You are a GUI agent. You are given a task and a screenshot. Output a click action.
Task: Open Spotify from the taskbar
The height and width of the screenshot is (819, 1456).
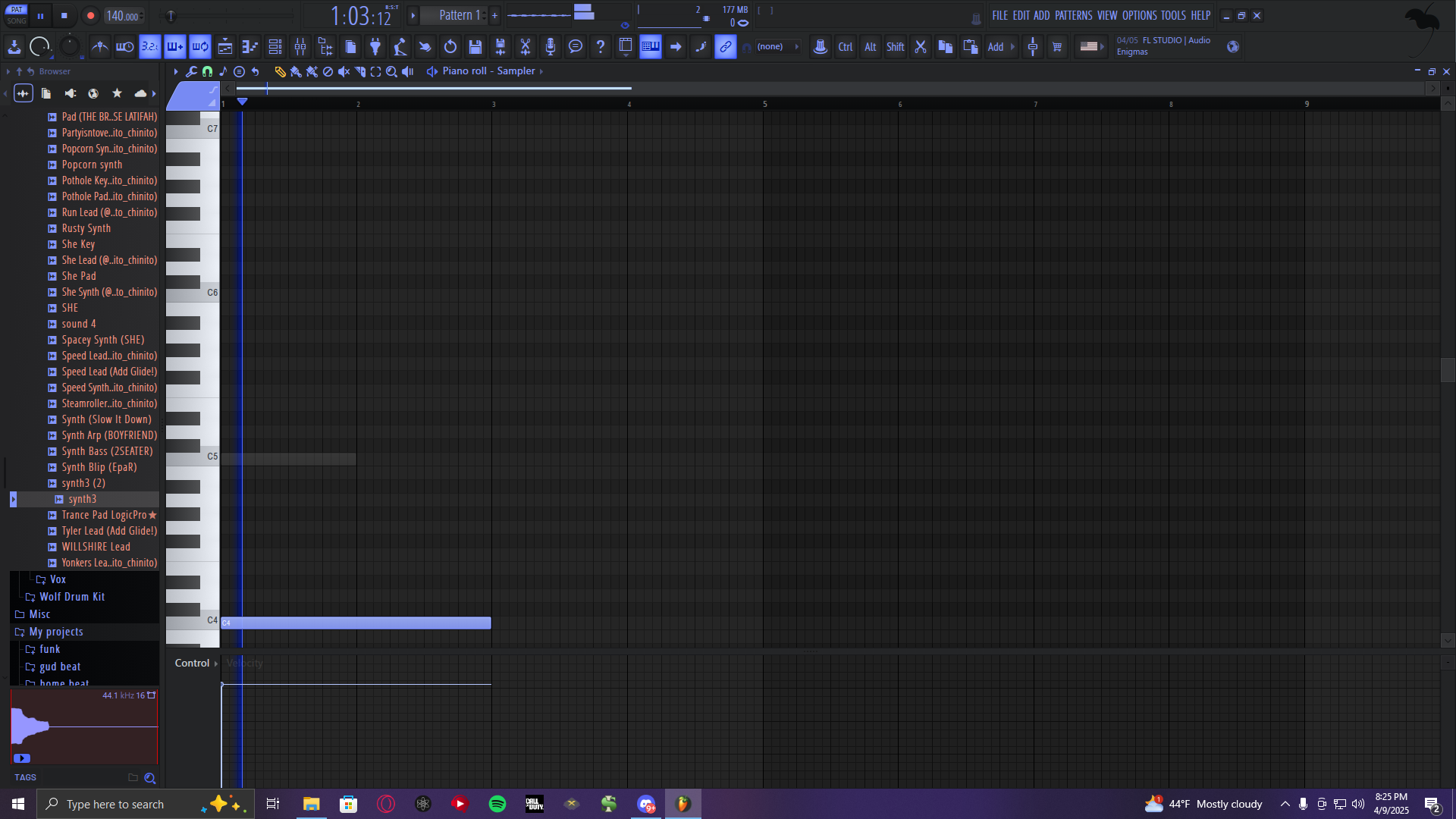pos(497,804)
